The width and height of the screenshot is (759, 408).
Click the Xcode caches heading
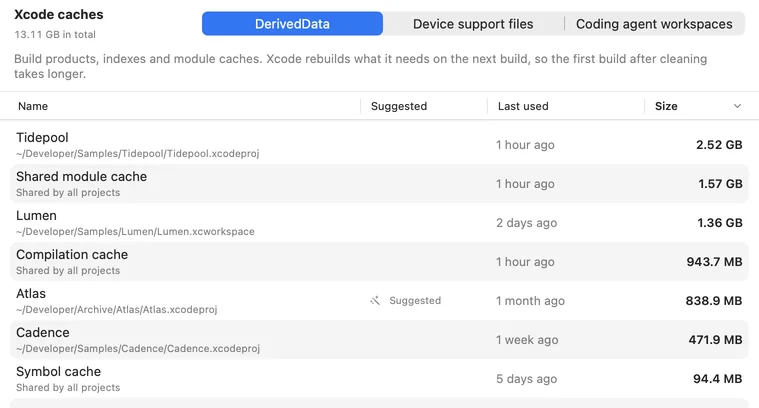pyautogui.click(x=59, y=15)
